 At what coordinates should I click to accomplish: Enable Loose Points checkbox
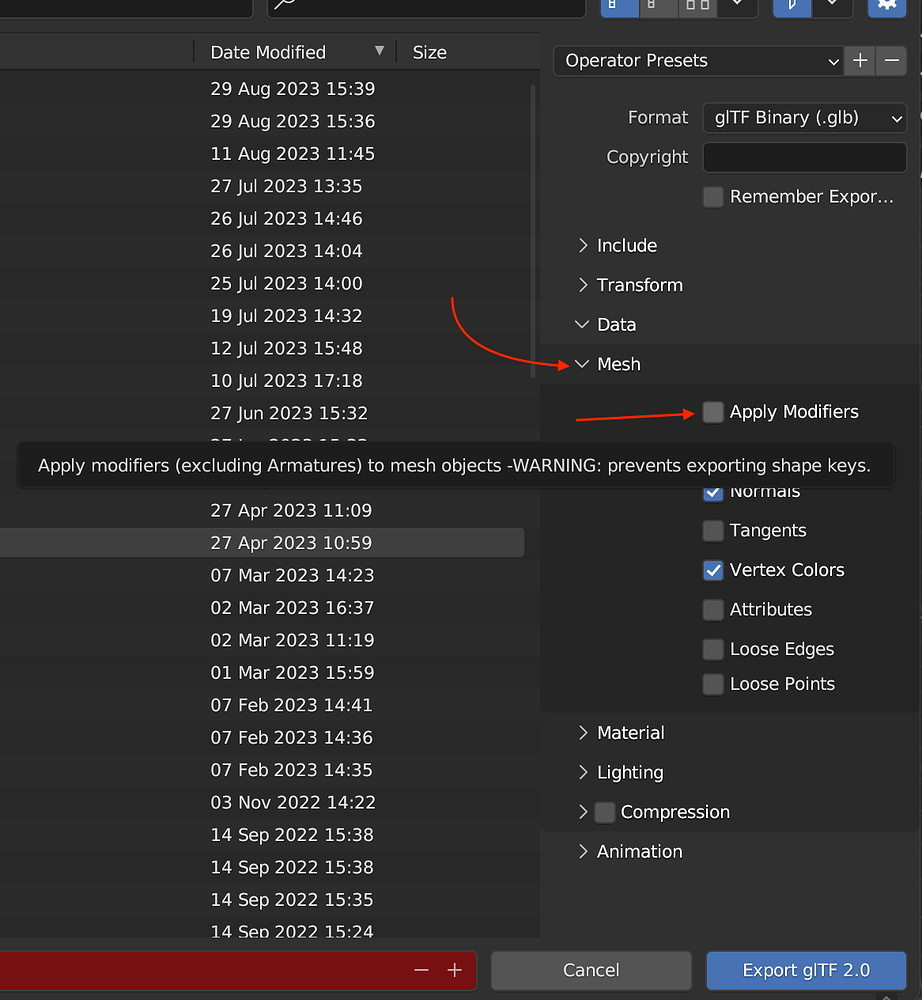coord(713,684)
